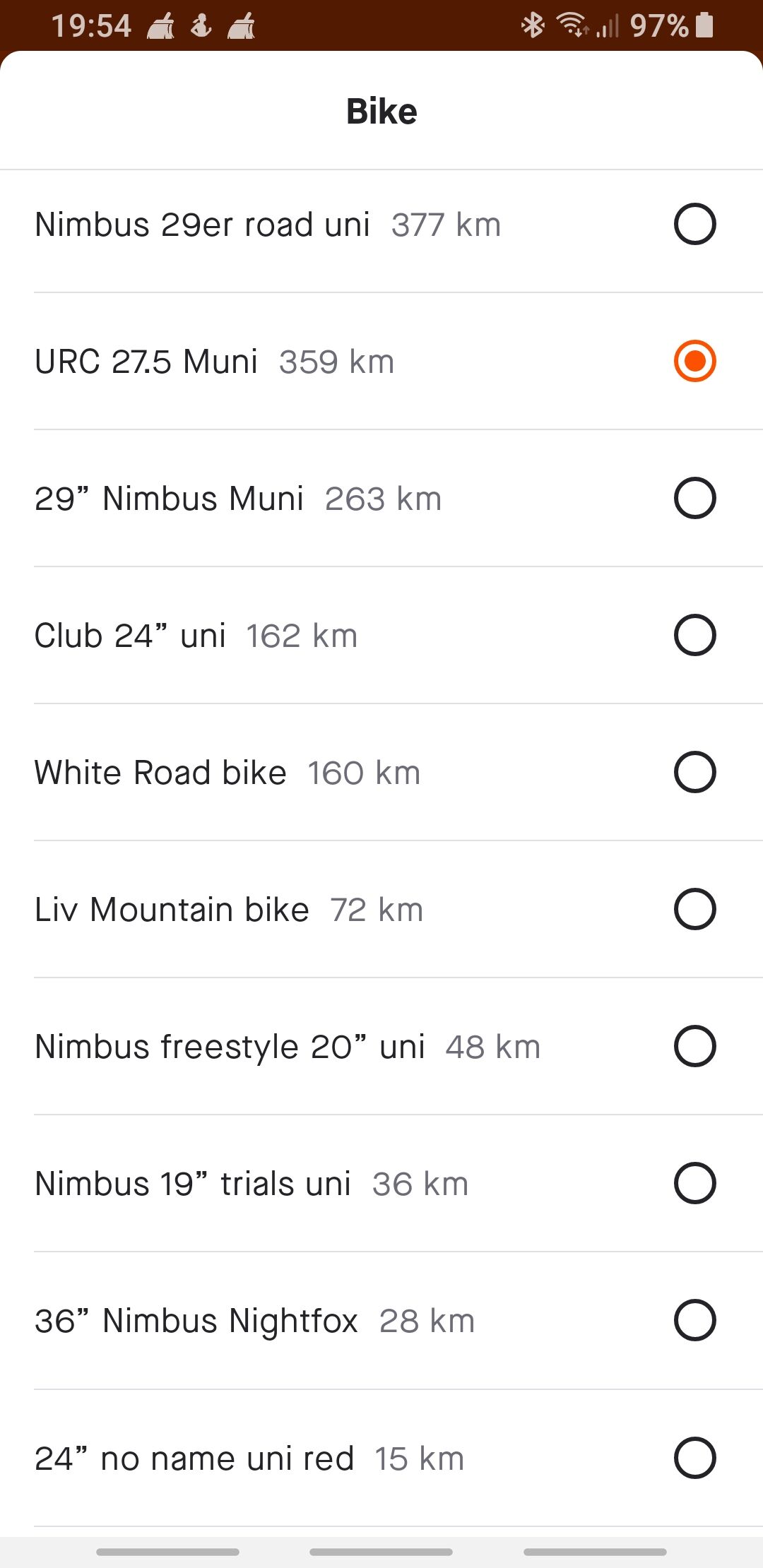Choose the 29” Nimbus Muni radio button
This screenshot has width=763, height=1568.
click(695, 498)
